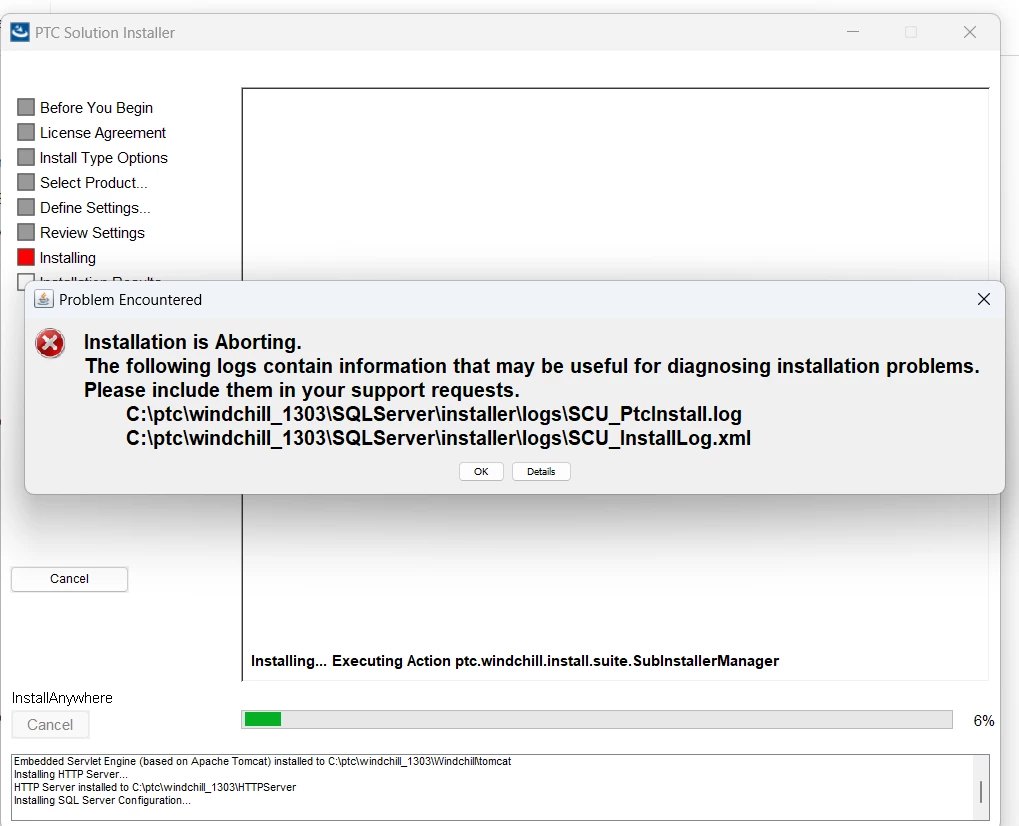This screenshot has height=826, width=1019.
Task: Click the Installing step label
Action: pos(68,258)
